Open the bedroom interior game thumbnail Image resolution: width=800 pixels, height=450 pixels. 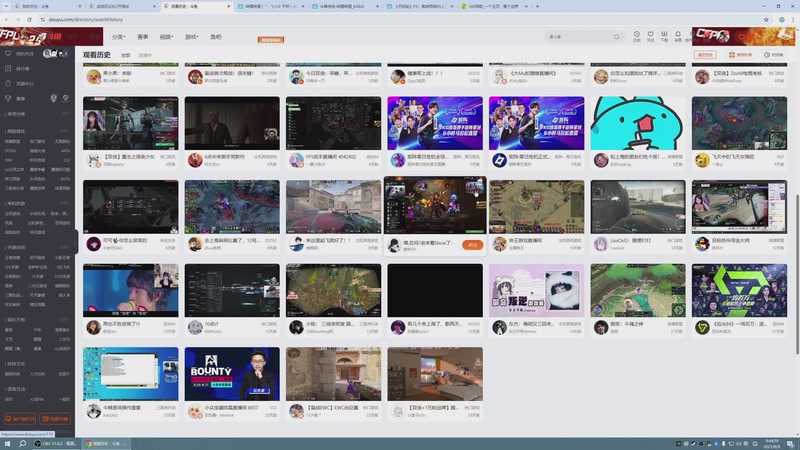click(x=435, y=374)
